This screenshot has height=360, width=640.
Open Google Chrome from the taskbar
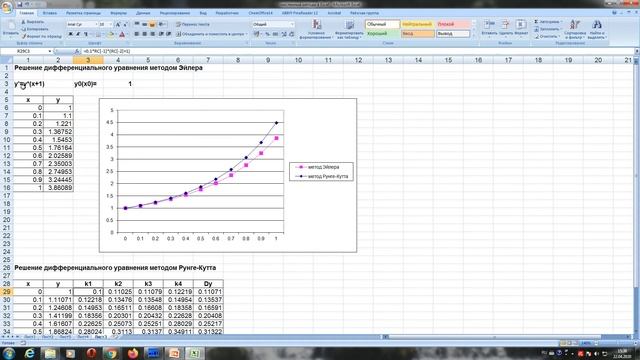[x=111, y=353]
